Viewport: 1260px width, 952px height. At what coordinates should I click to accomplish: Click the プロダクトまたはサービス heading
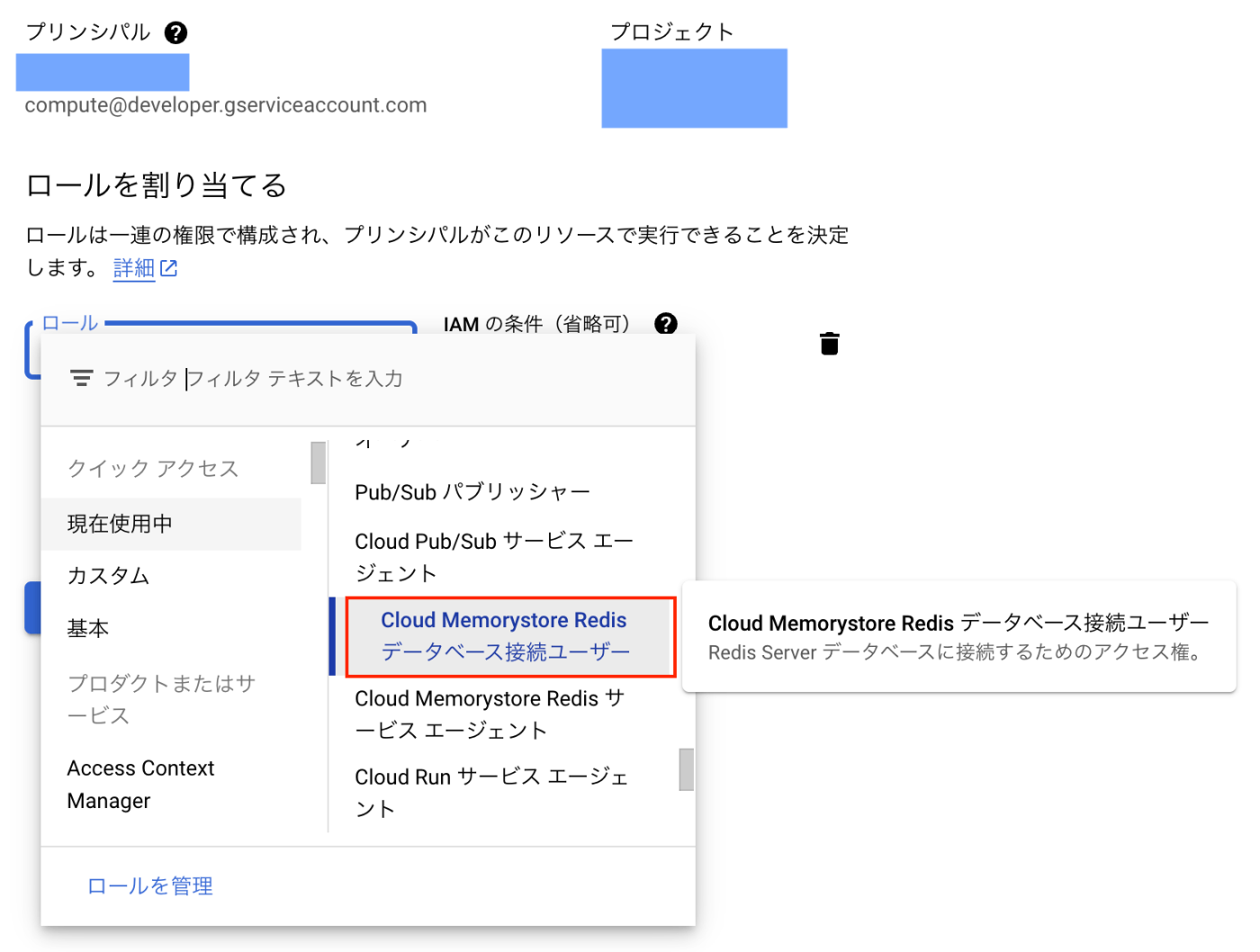162,699
